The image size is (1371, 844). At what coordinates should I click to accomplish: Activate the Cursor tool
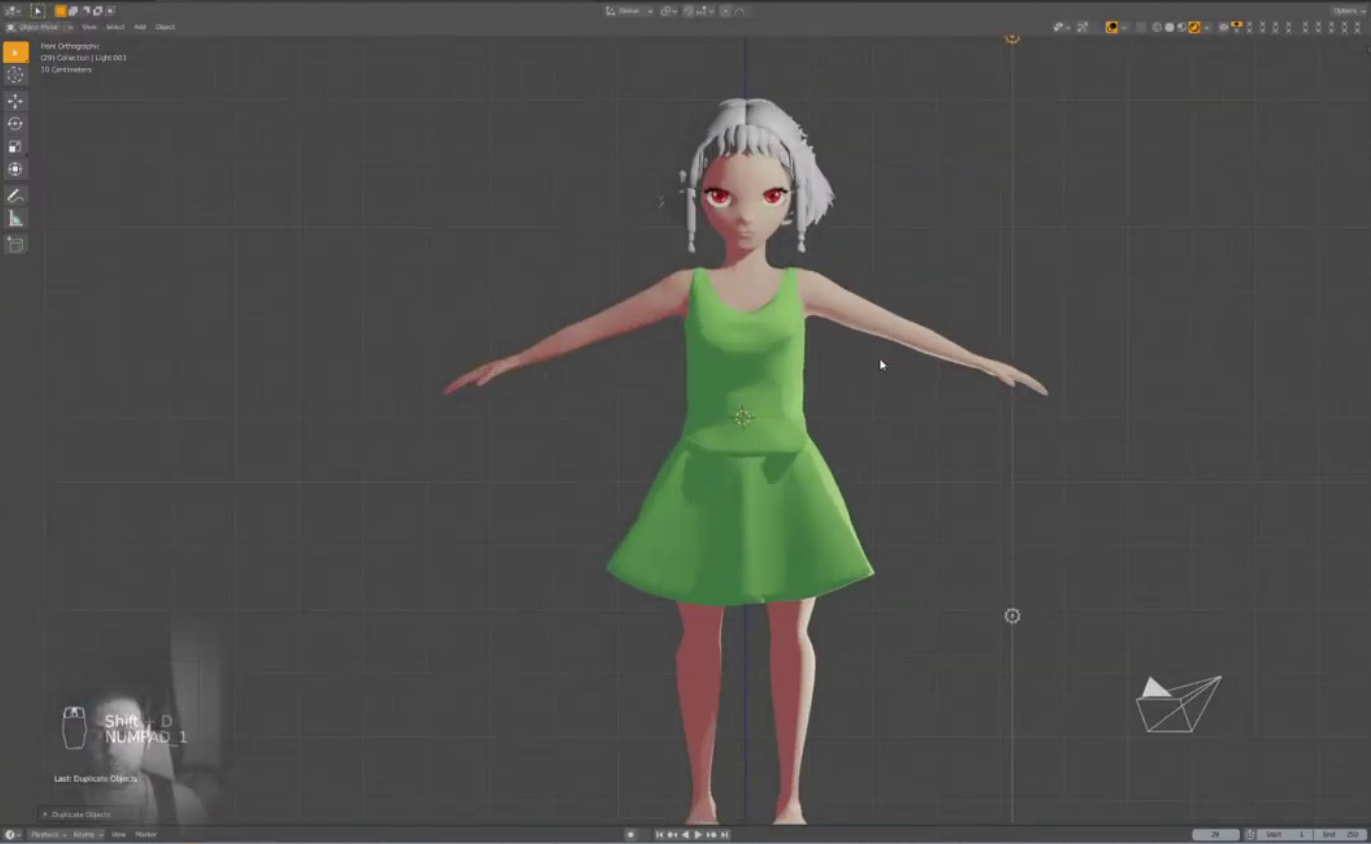click(16, 75)
